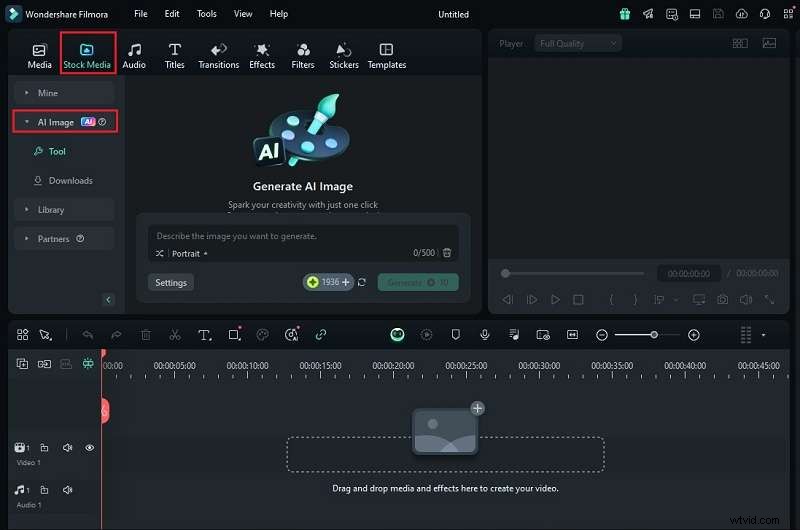Click the microphone voiceover record icon
This screenshot has height=530, width=800.
click(484, 335)
